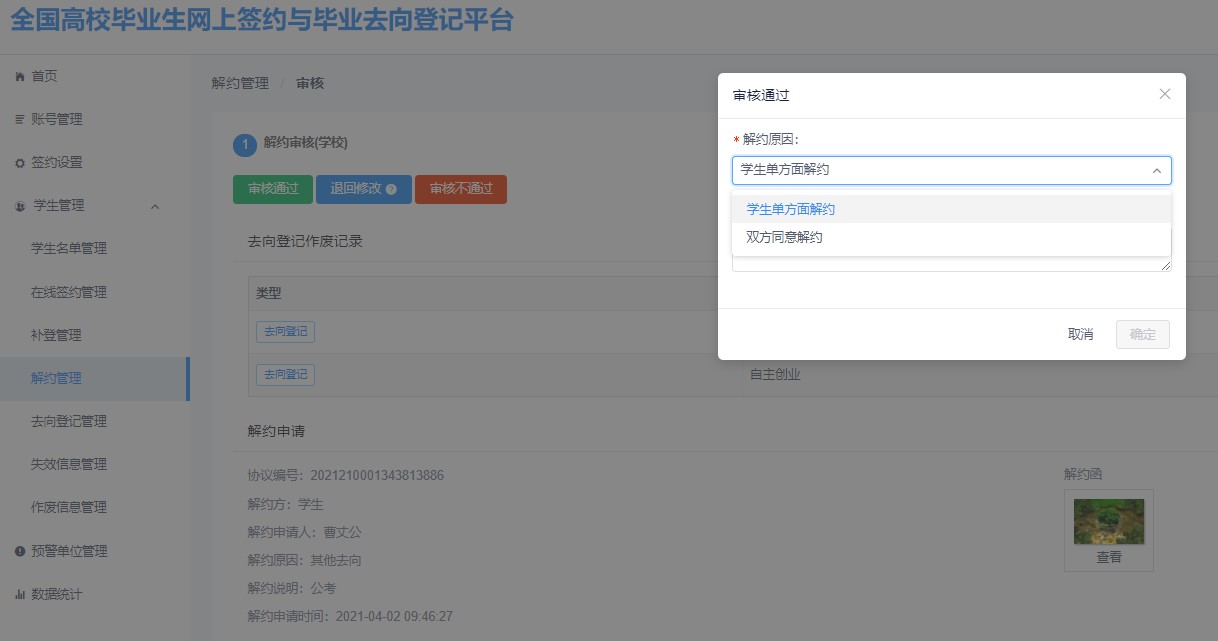Click the 学生管理 people icon
The width and height of the screenshot is (1218, 641).
coord(20,206)
